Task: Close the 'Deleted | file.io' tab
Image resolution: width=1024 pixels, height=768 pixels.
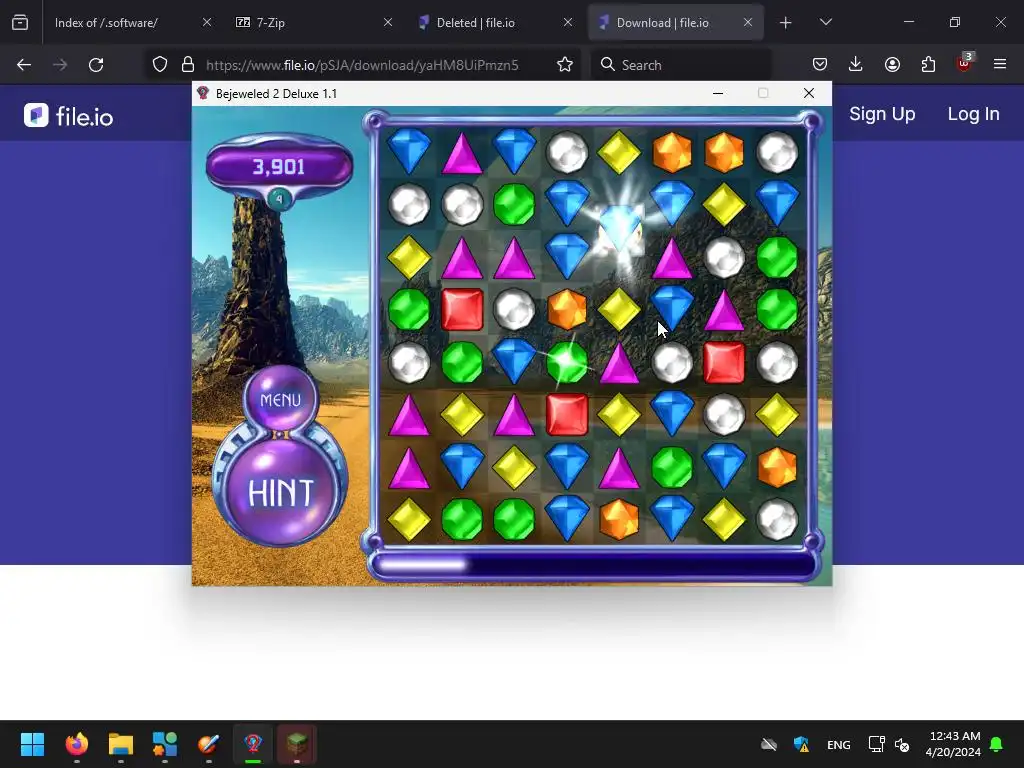Action: (x=568, y=22)
